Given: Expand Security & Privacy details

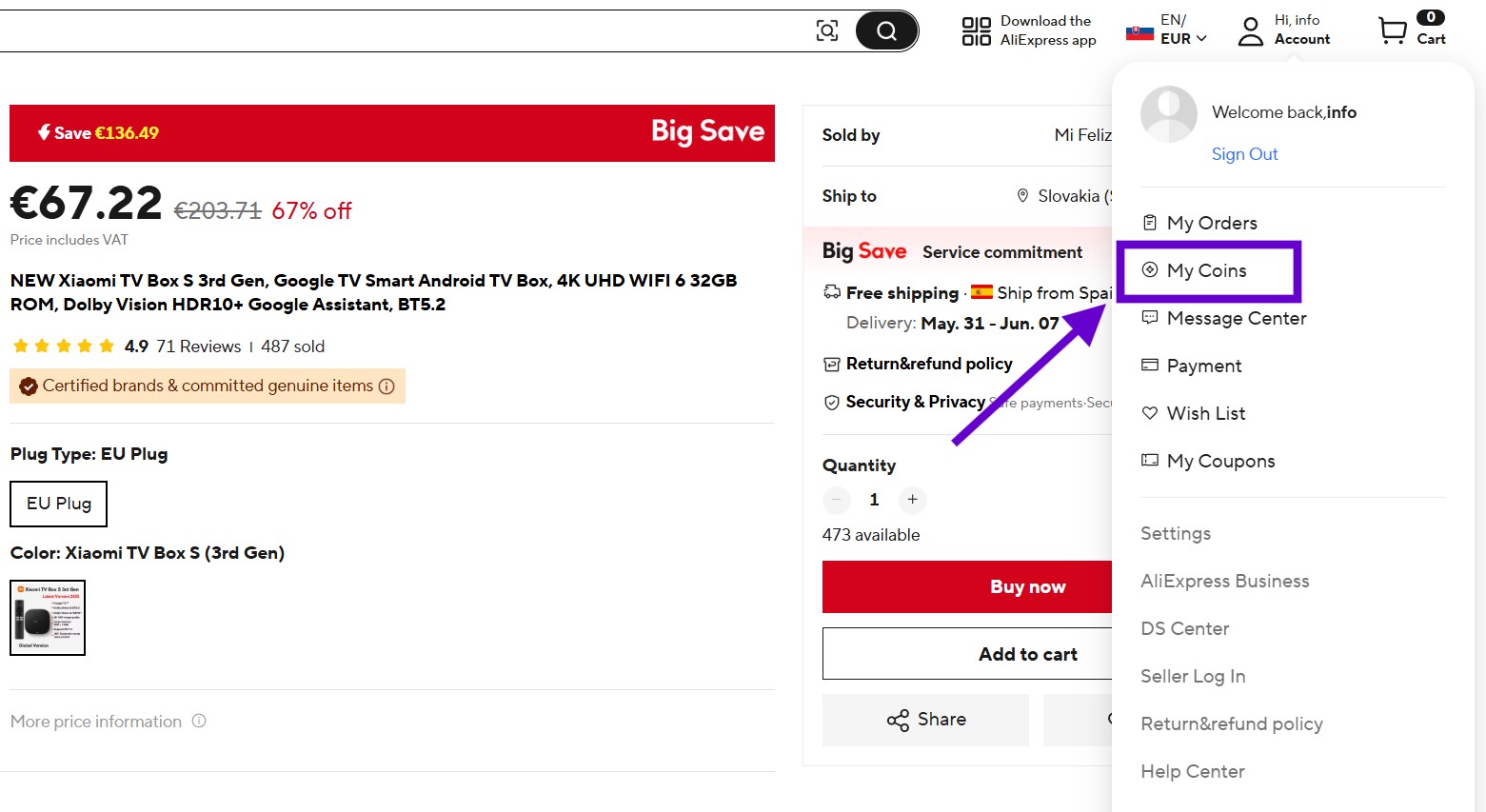Looking at the screenshot, I should tap(915, 402).
